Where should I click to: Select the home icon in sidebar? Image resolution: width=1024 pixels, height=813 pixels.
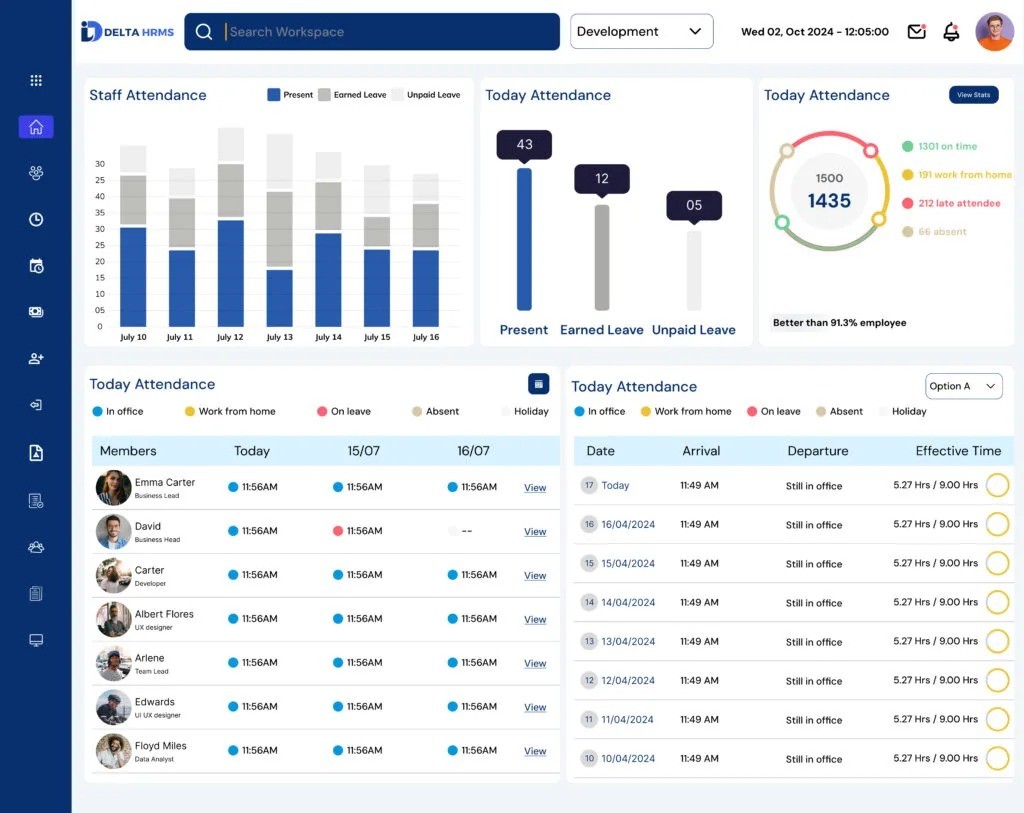click(x=36, y=127)
